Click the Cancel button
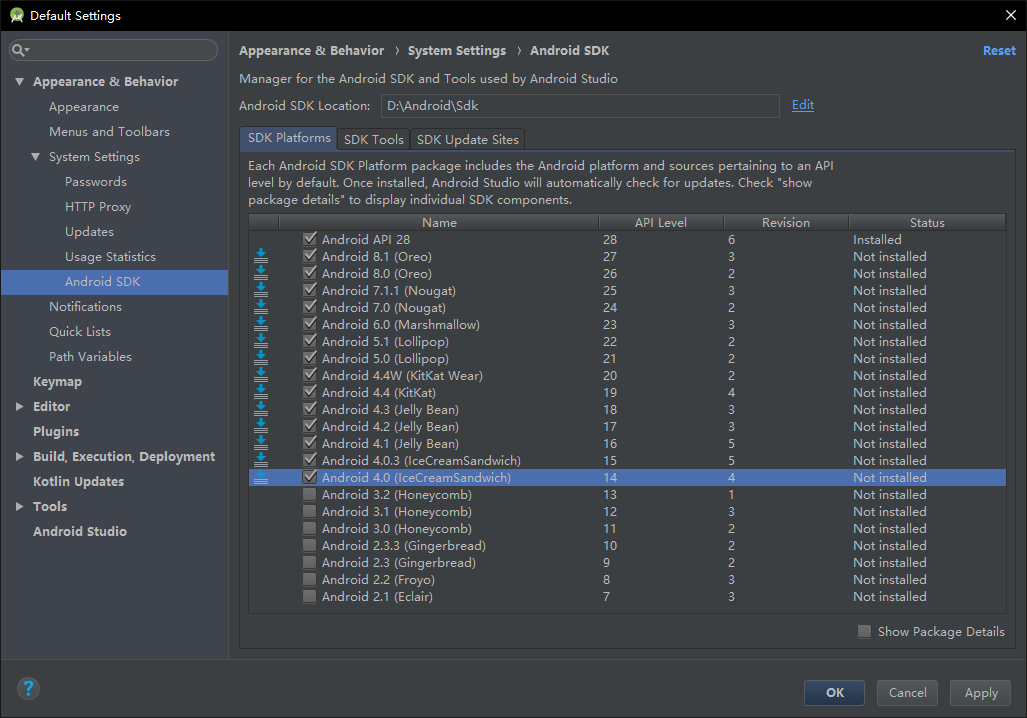1027x718 pixels. [x=907, y=692]
